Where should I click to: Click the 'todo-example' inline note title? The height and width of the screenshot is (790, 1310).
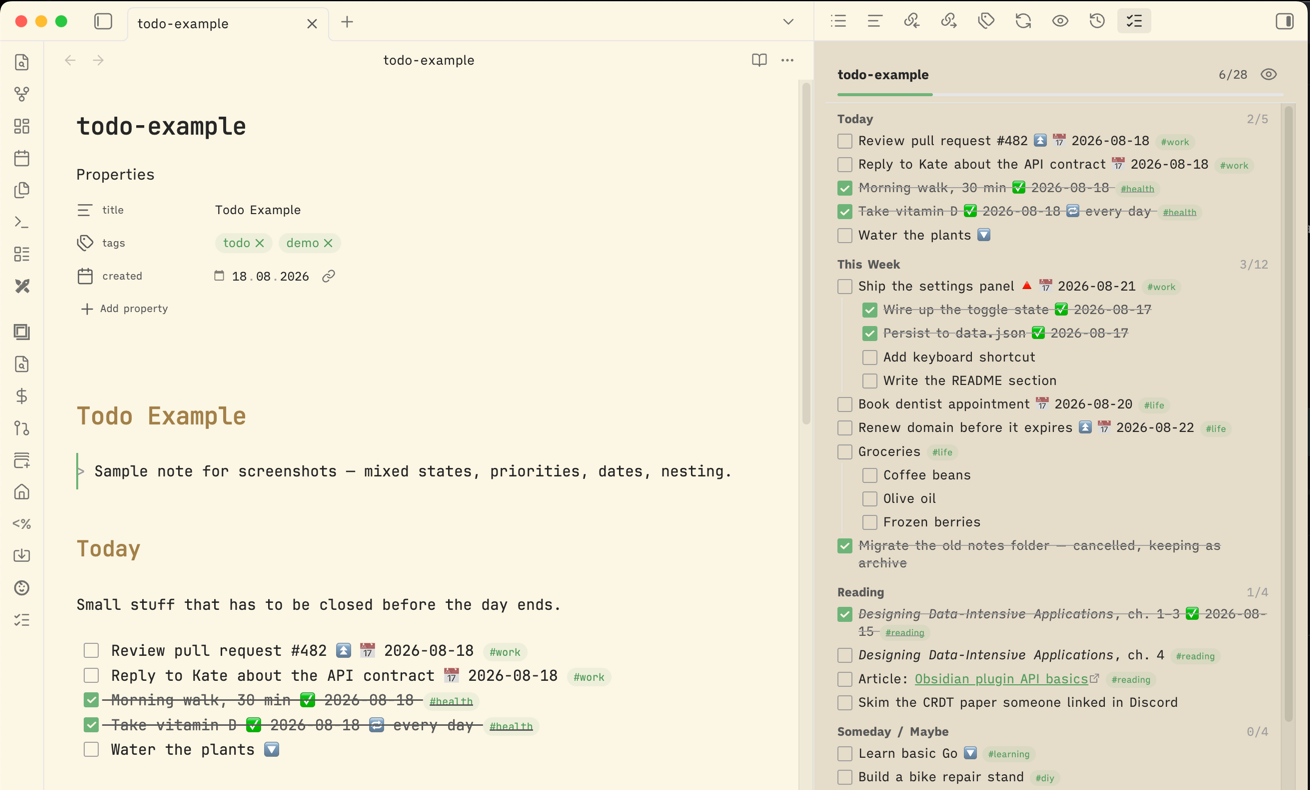click(161, 126)
